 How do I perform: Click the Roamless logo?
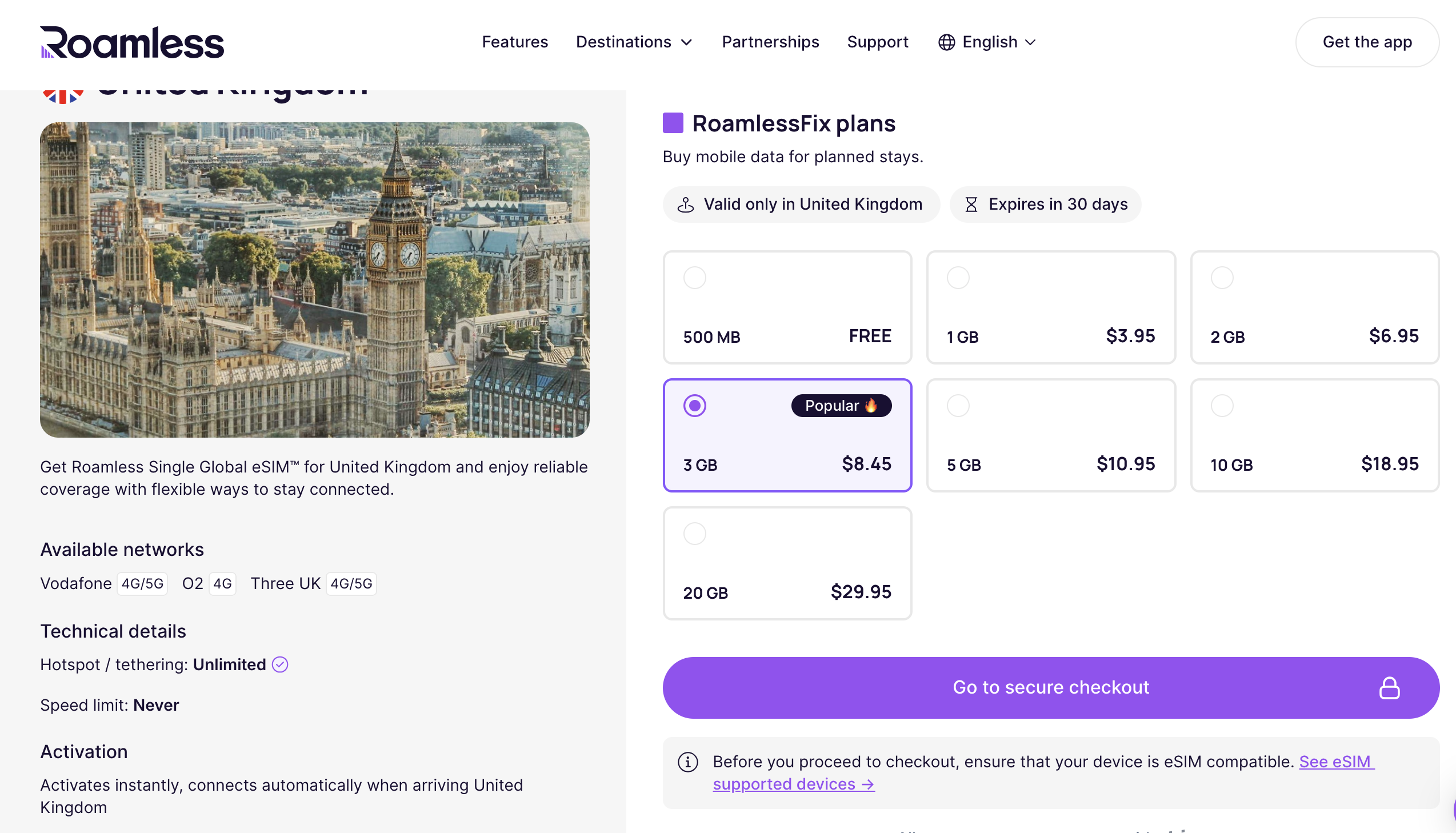pos(132,42)
